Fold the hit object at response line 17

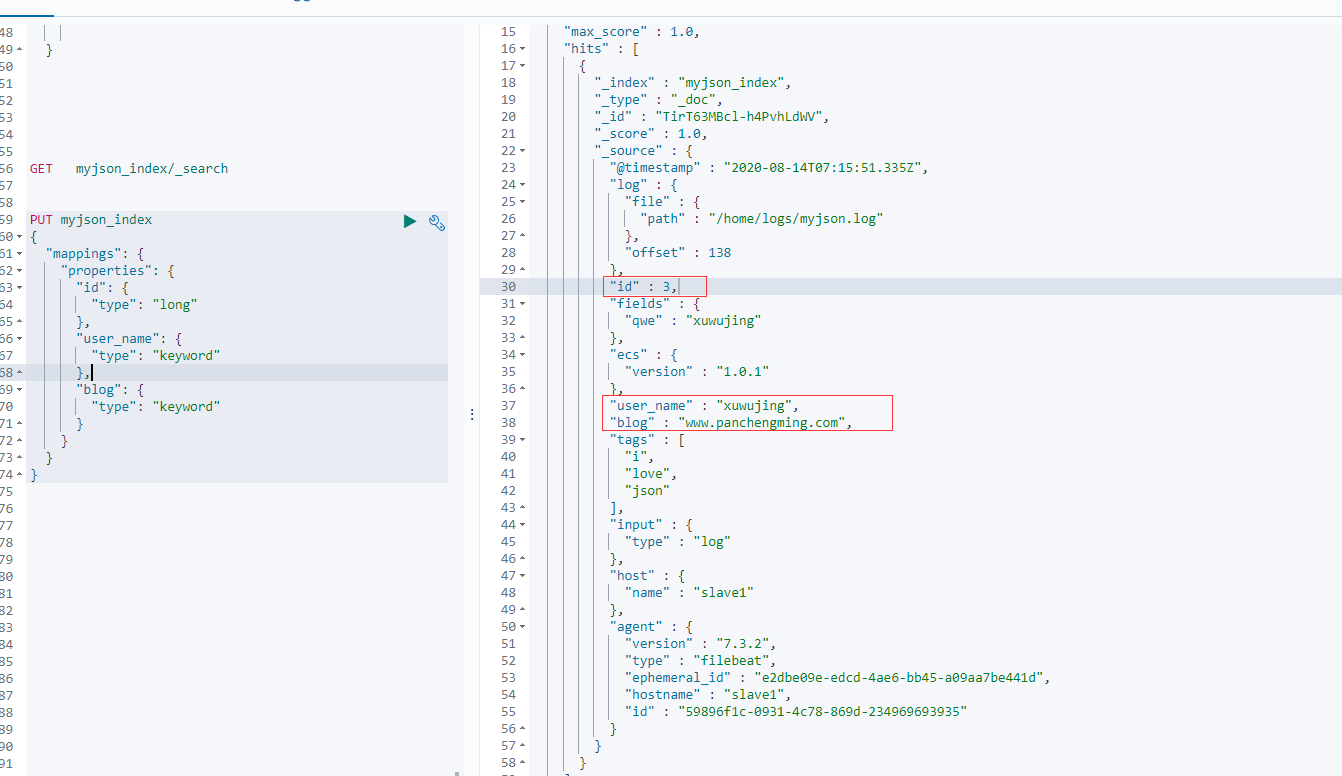[x=524, y=66]
